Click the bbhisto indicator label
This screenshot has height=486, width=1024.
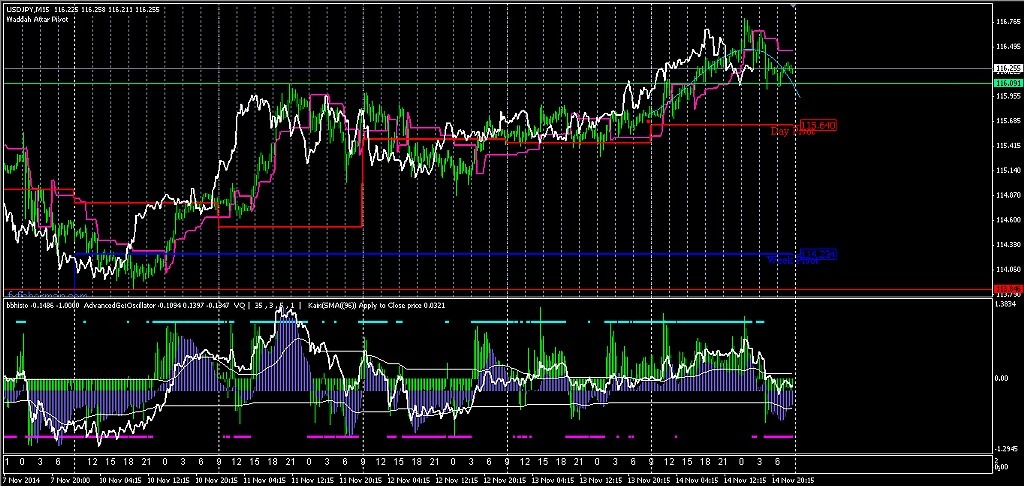coord(16,305)
